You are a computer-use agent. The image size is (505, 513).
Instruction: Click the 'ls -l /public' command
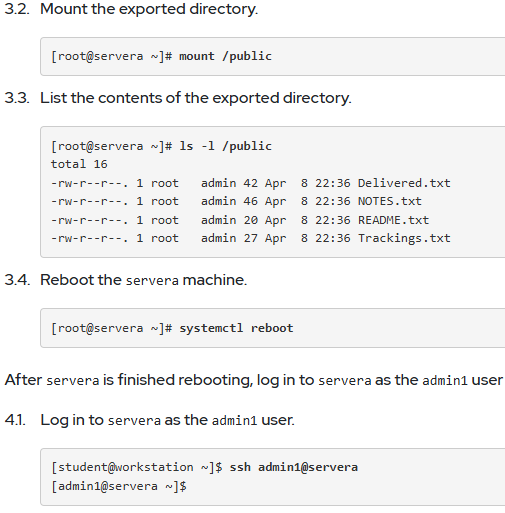[225, 146]
